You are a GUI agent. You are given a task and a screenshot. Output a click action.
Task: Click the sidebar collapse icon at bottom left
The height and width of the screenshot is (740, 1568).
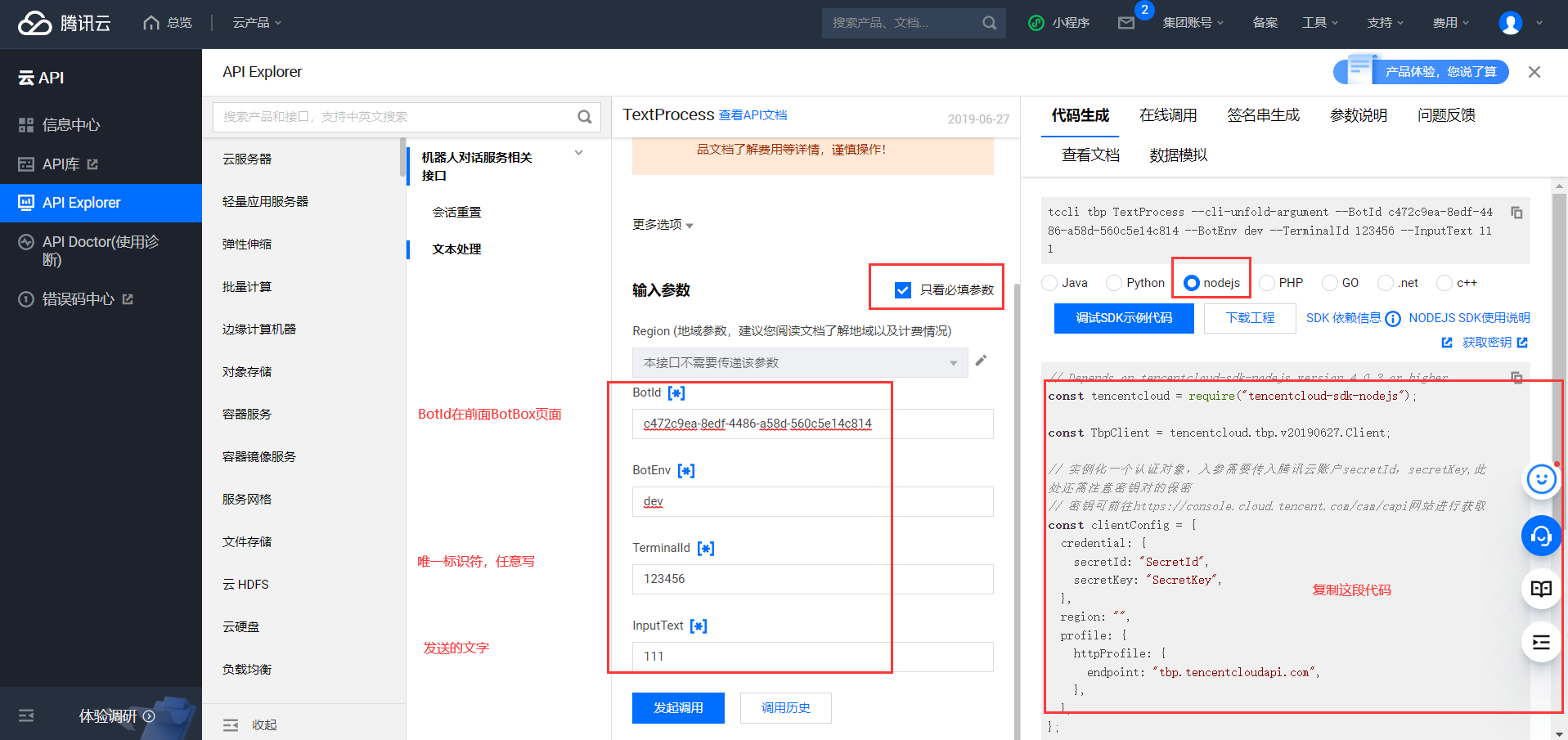point(26,715)
